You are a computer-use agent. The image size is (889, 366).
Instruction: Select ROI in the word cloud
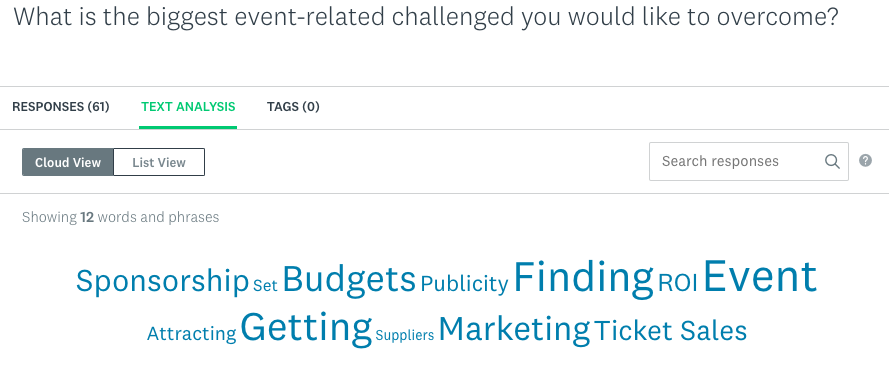[x=678, y=283]
